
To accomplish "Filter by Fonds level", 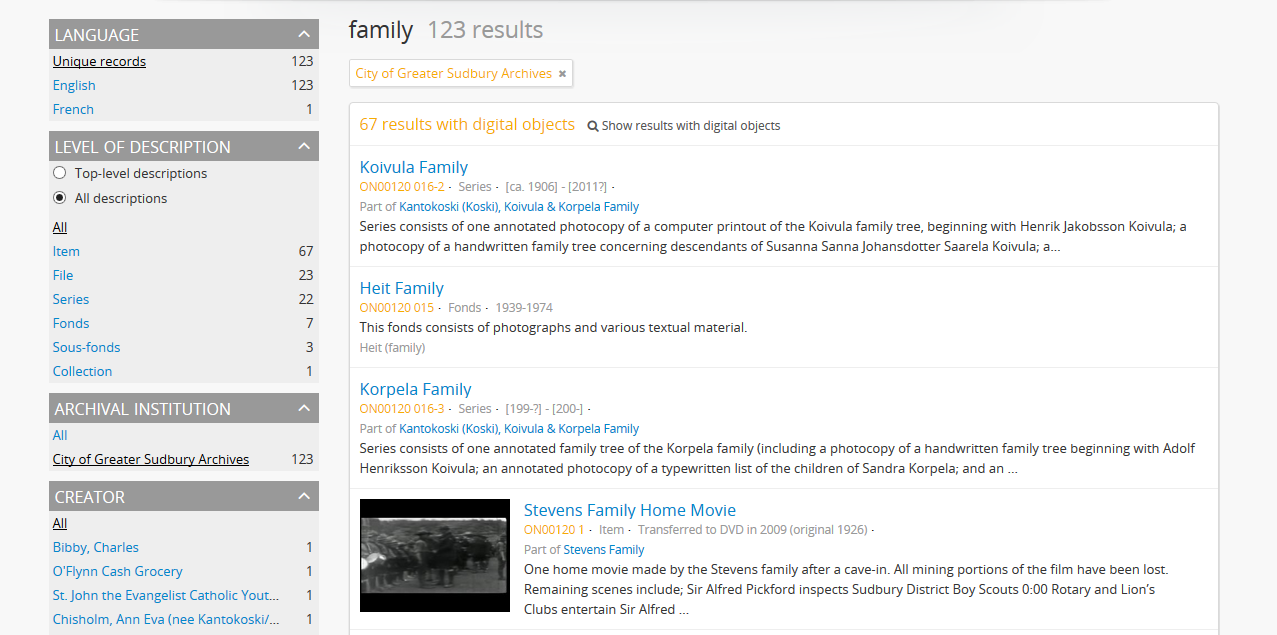I will pos(71,323).
